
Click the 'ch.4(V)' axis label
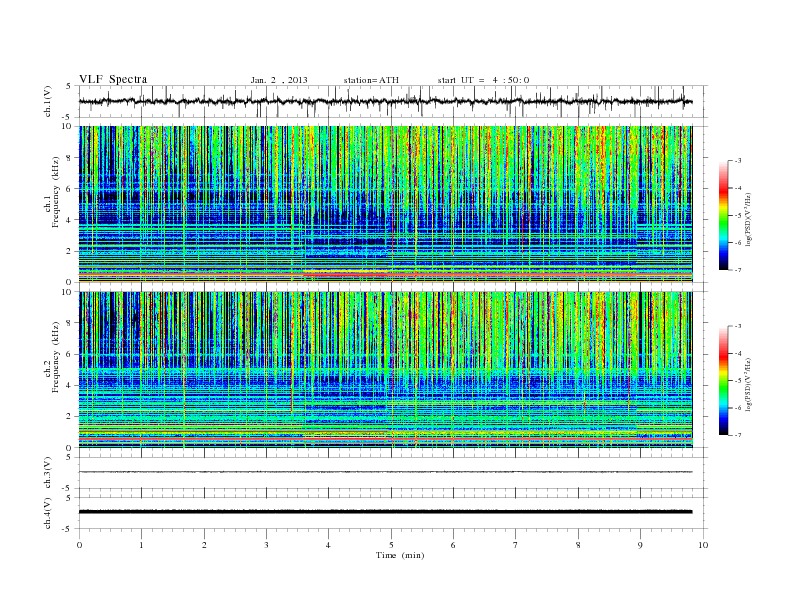[x=48, y=513]
